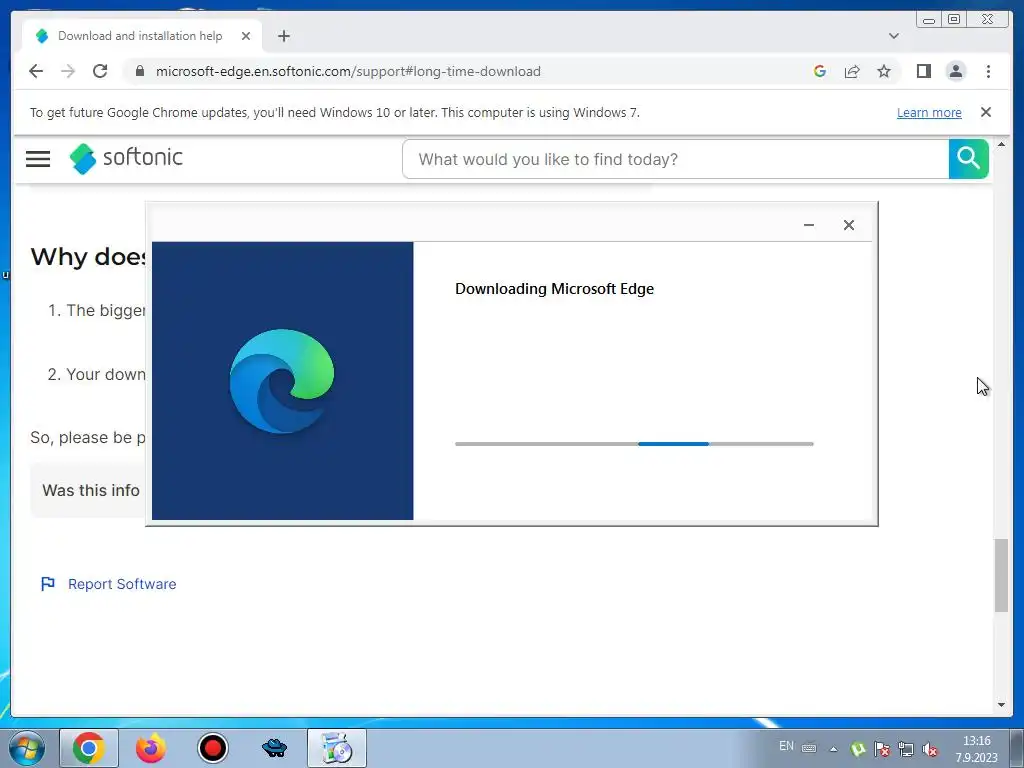1024x768 pixels.
Task: Click the network tray icon
Action: tap(906, 749)
